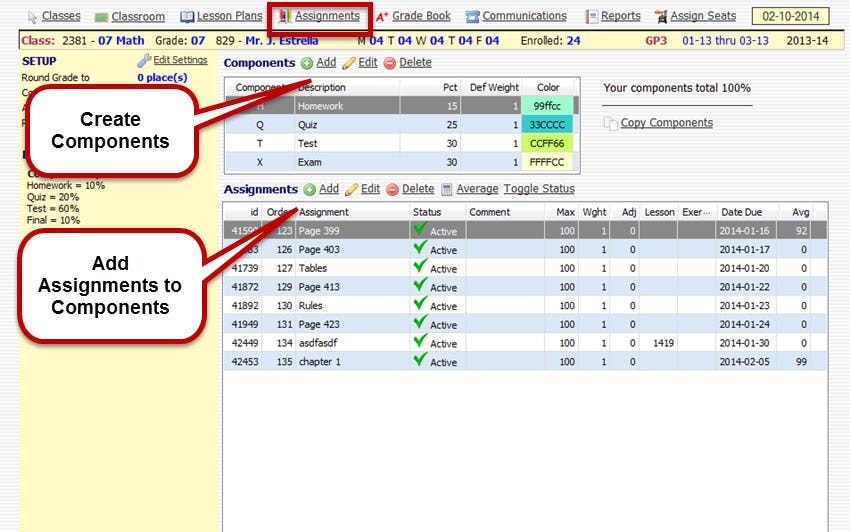850x532 pixels.
Task: Click green checkmark in Page 423 row
Action: click(x=420, y=322)
